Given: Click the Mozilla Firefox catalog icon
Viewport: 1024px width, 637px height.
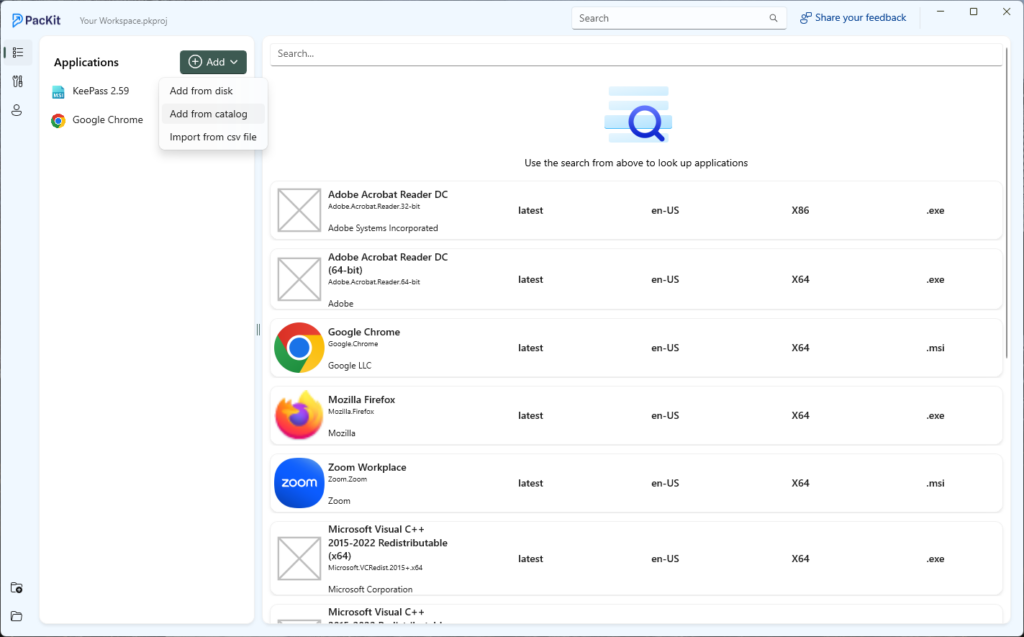Looking at the screenshot, I should click(x=299, y=416).
